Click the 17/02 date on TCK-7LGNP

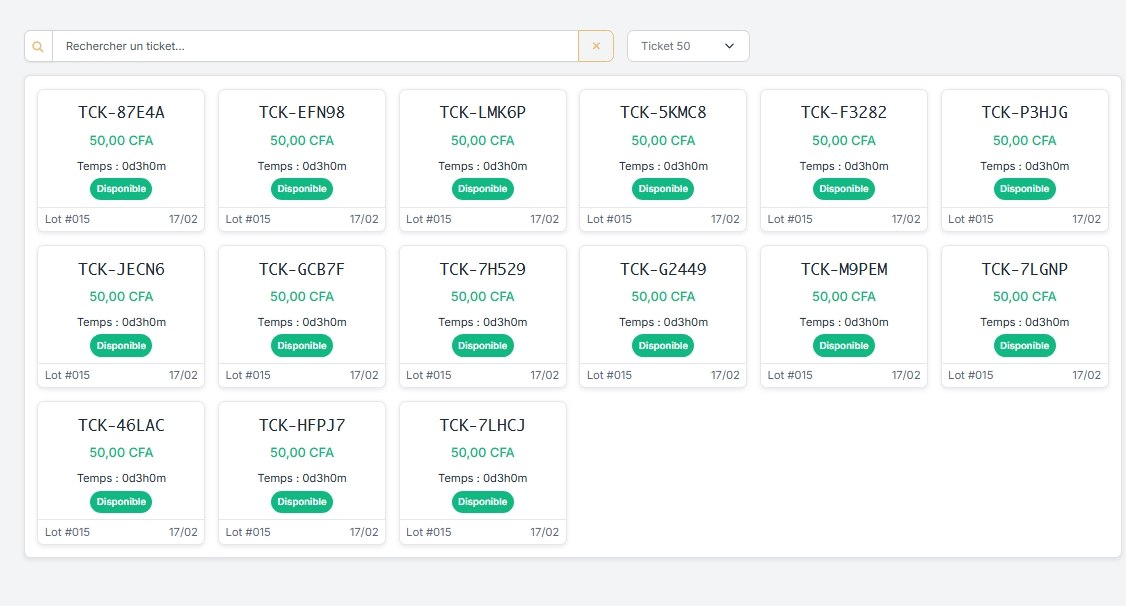(1086, 376)
